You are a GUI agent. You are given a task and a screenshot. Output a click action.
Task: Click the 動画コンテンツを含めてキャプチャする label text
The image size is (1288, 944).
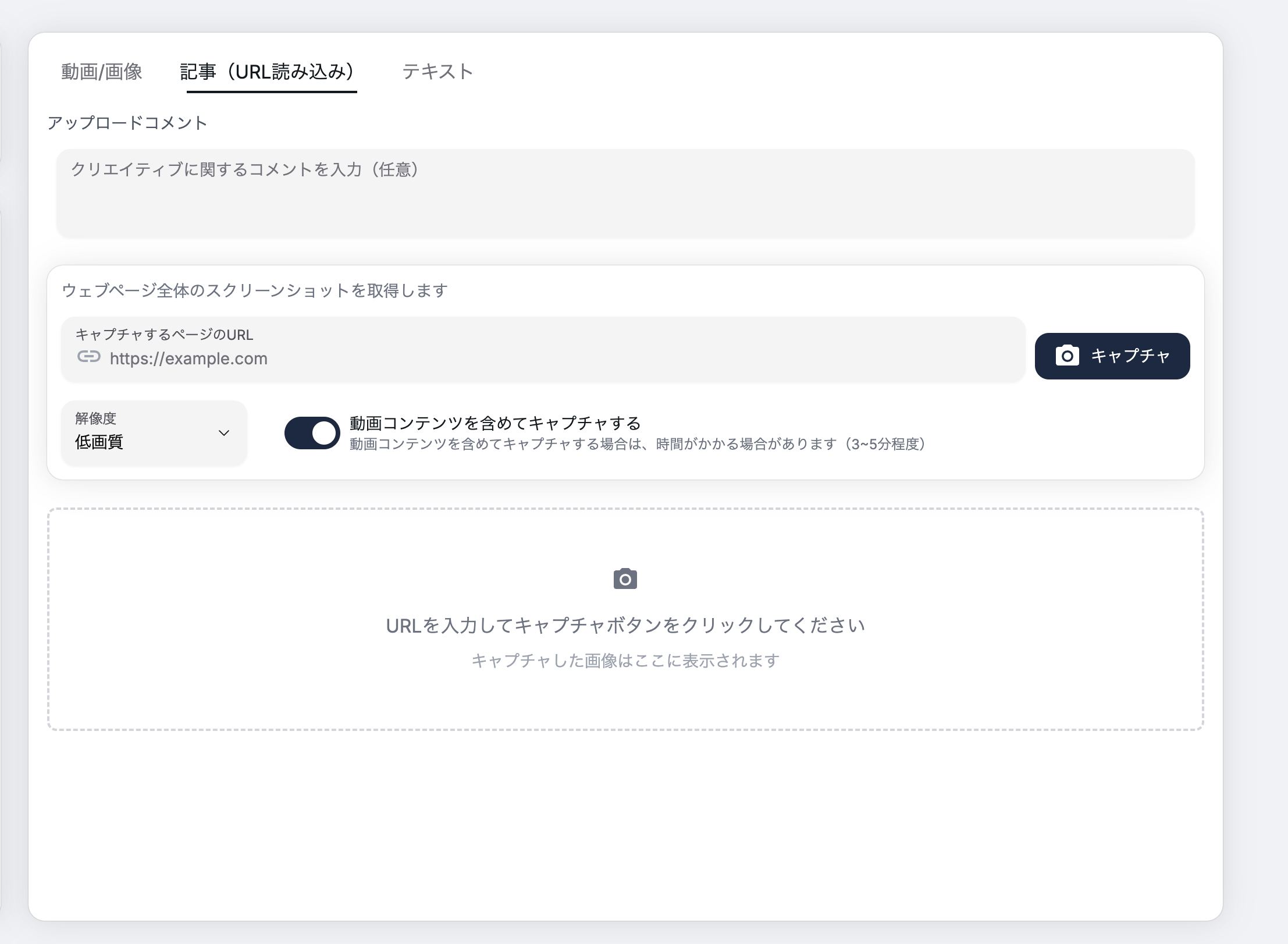click(493, 424)
